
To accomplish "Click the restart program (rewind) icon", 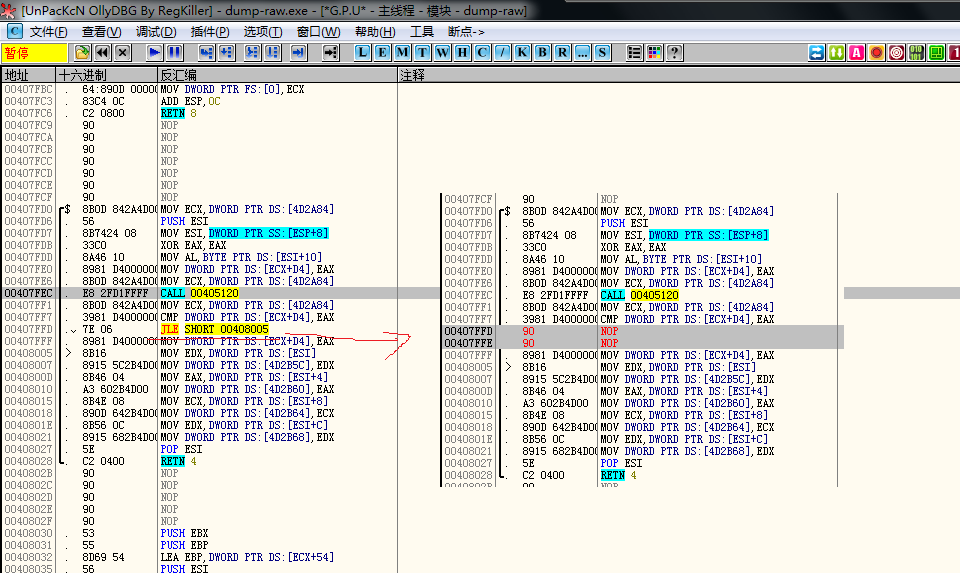I will tap(102, 53).
